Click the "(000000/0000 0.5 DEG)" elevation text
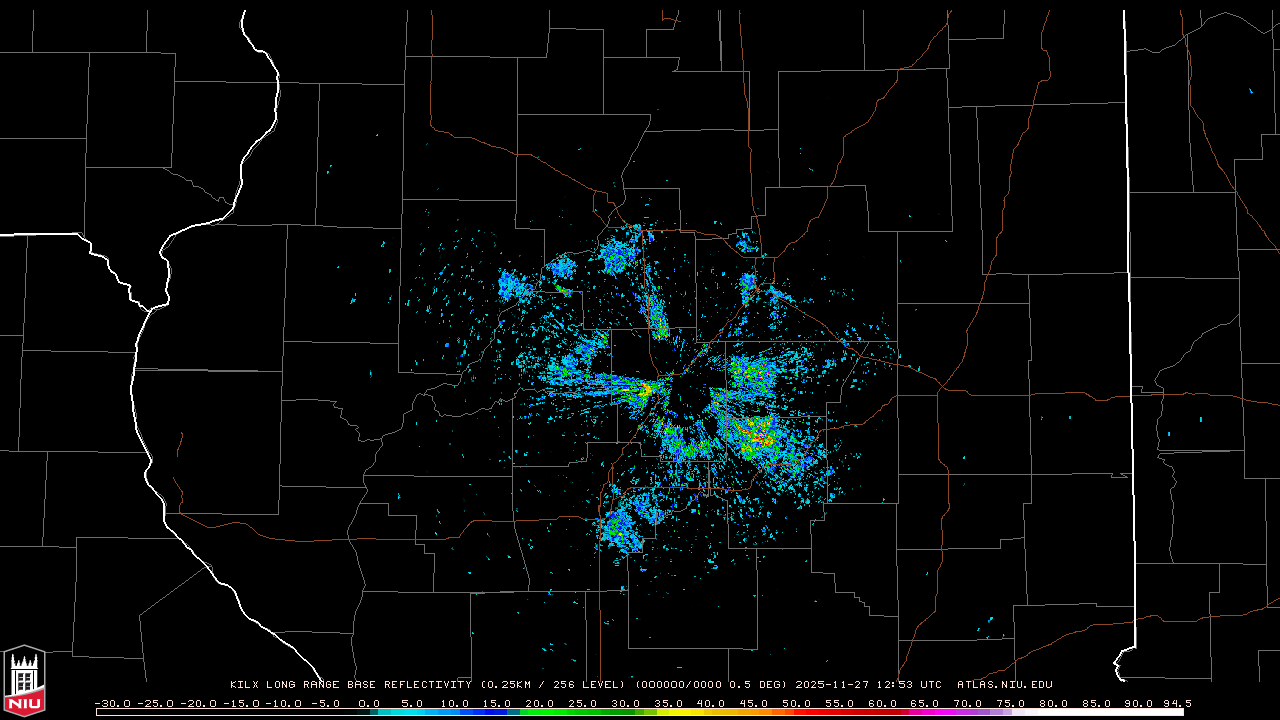The image size is (1280, 720). [x=711, y=685]
